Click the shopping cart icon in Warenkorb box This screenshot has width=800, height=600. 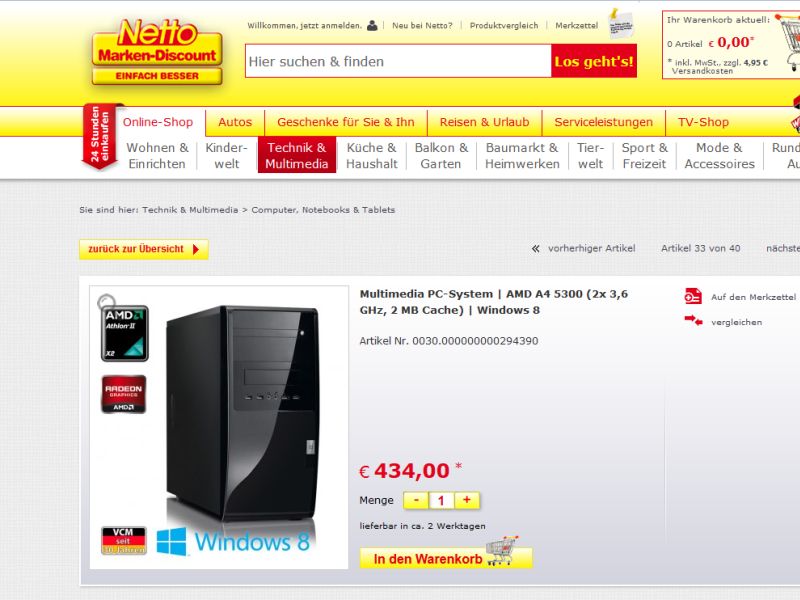pyautogui.click(x=789, y=42)
